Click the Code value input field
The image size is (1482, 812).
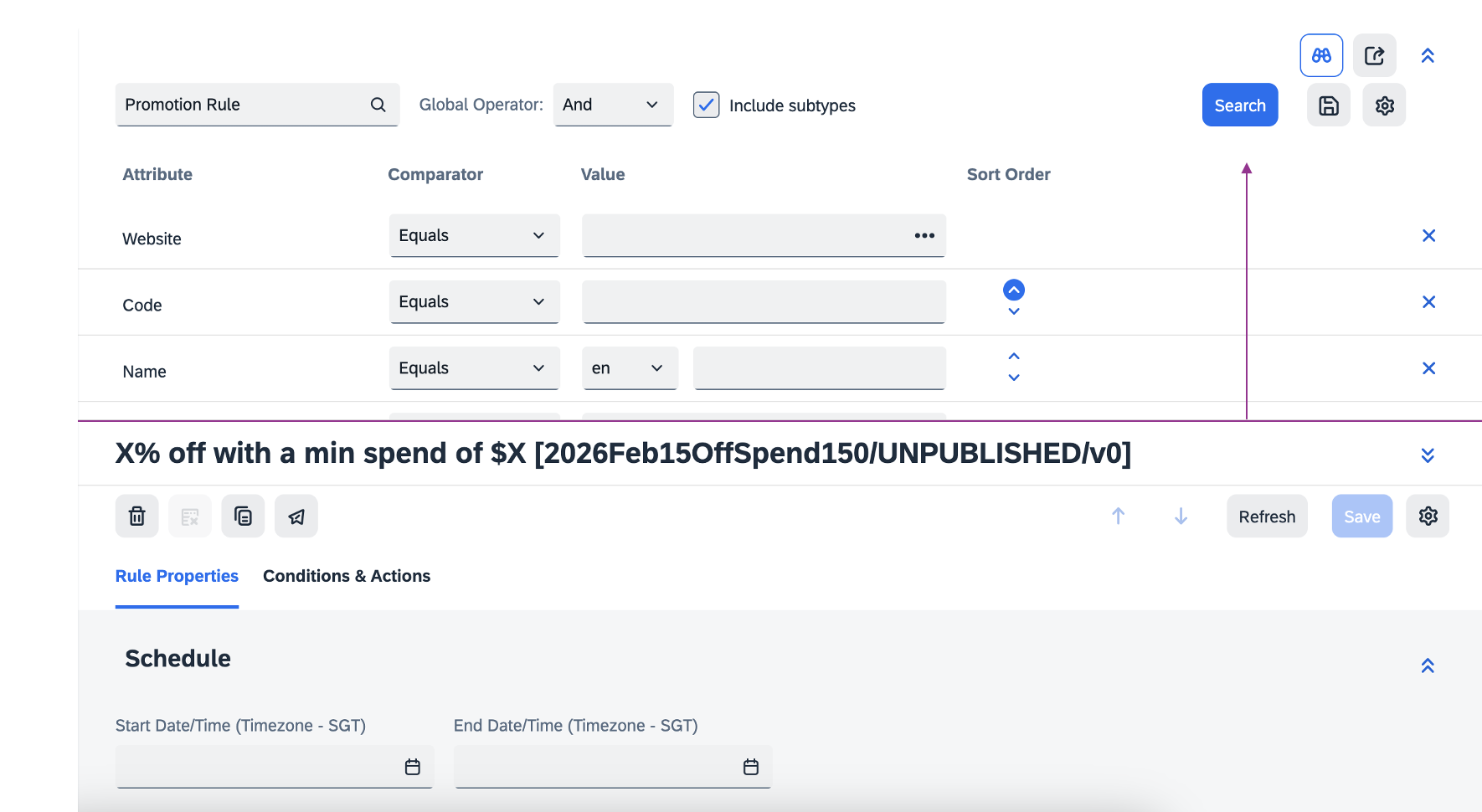pos(763,302)
